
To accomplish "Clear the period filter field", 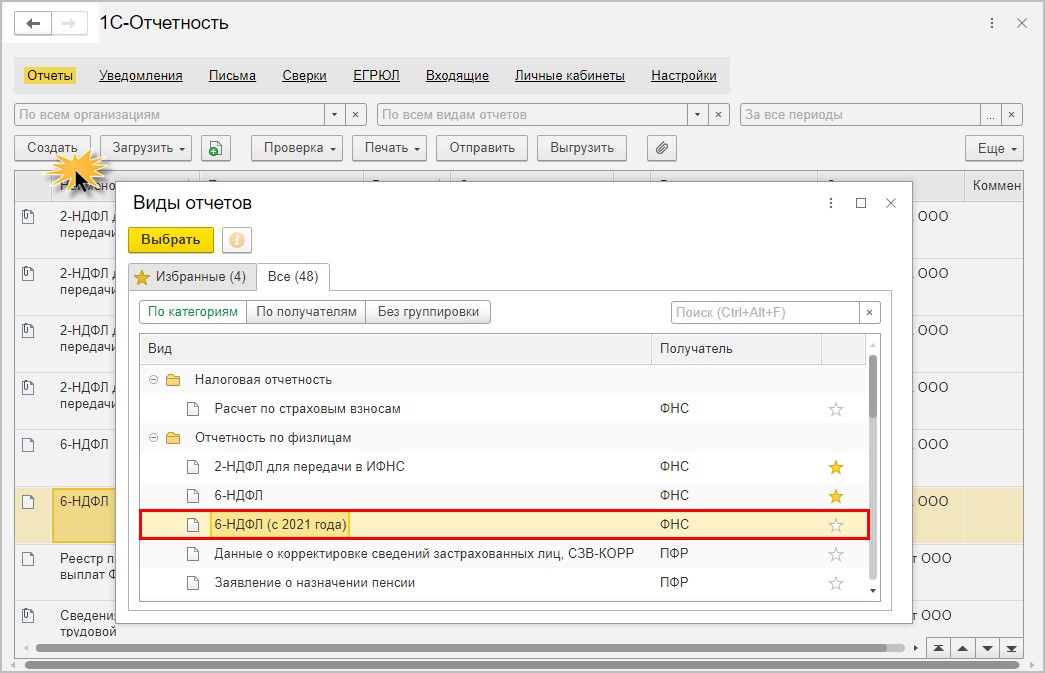I will pos(1012,115).
